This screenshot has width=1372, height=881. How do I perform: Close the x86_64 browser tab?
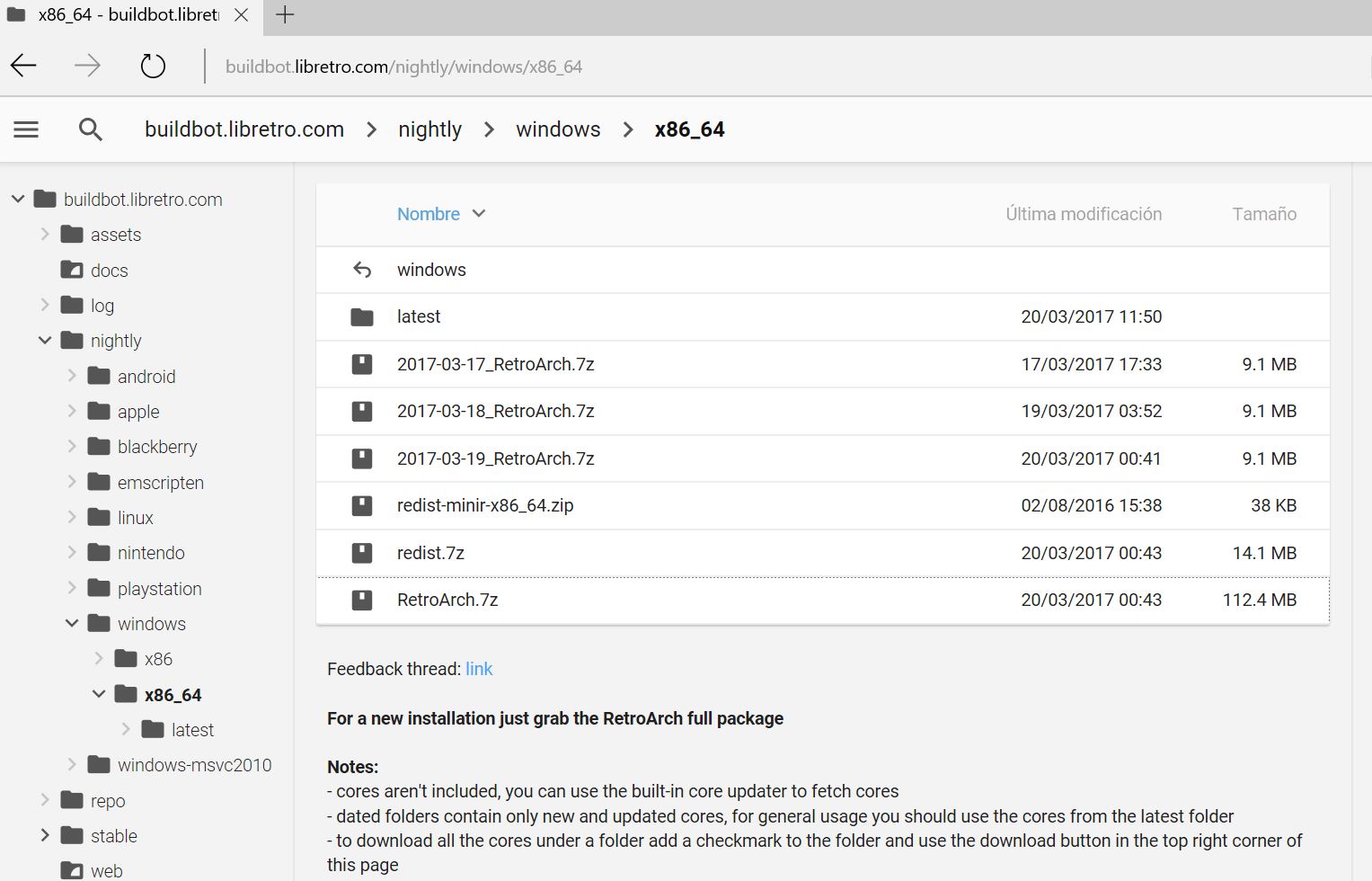click(241, 15)
